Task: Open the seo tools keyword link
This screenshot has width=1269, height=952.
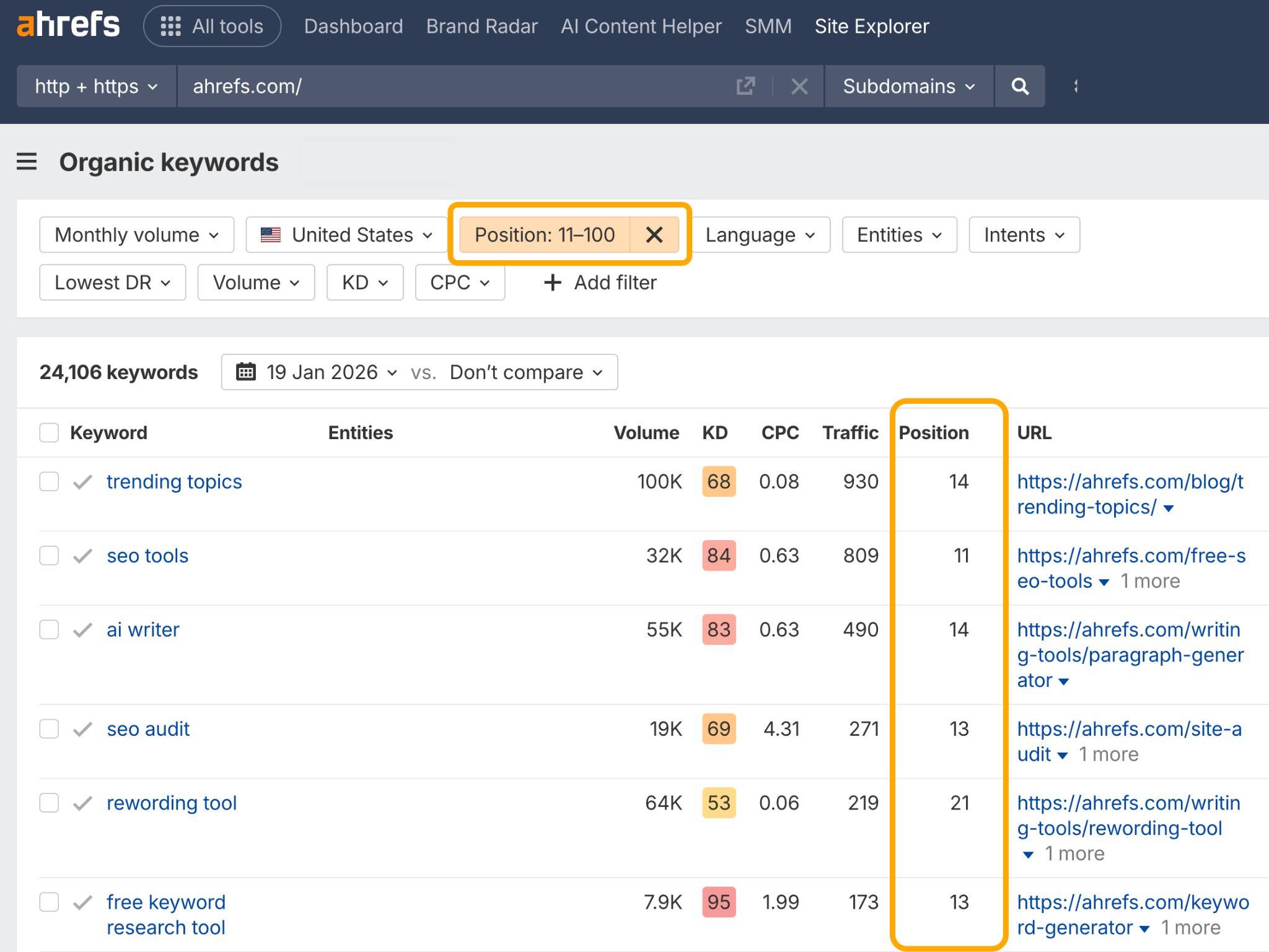Action: 147,556
